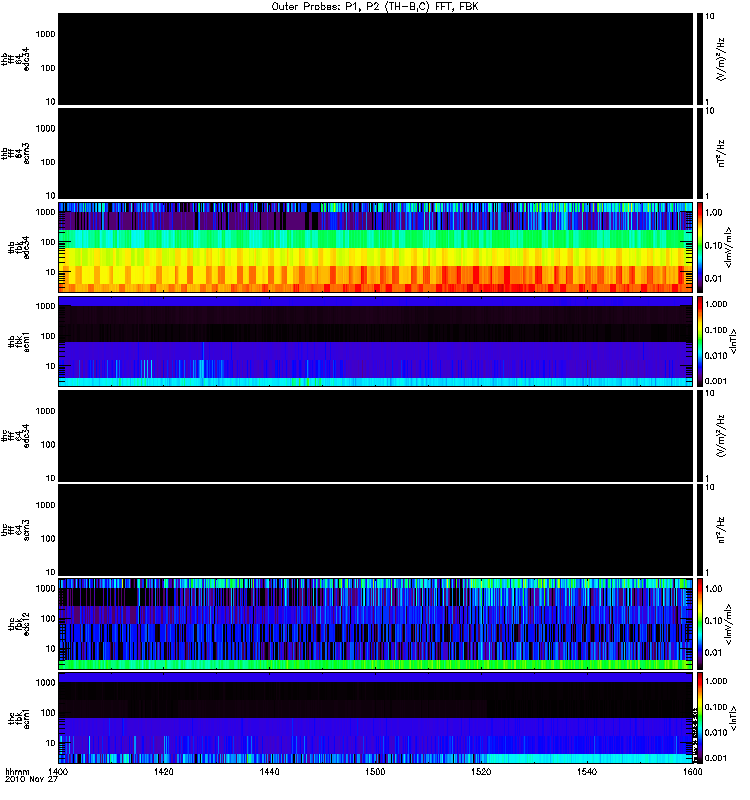This screenshot has height=800, width=750.
Task: Click the 1000 frequency tick of thb fbk edc34
Action: coord(45,212)
